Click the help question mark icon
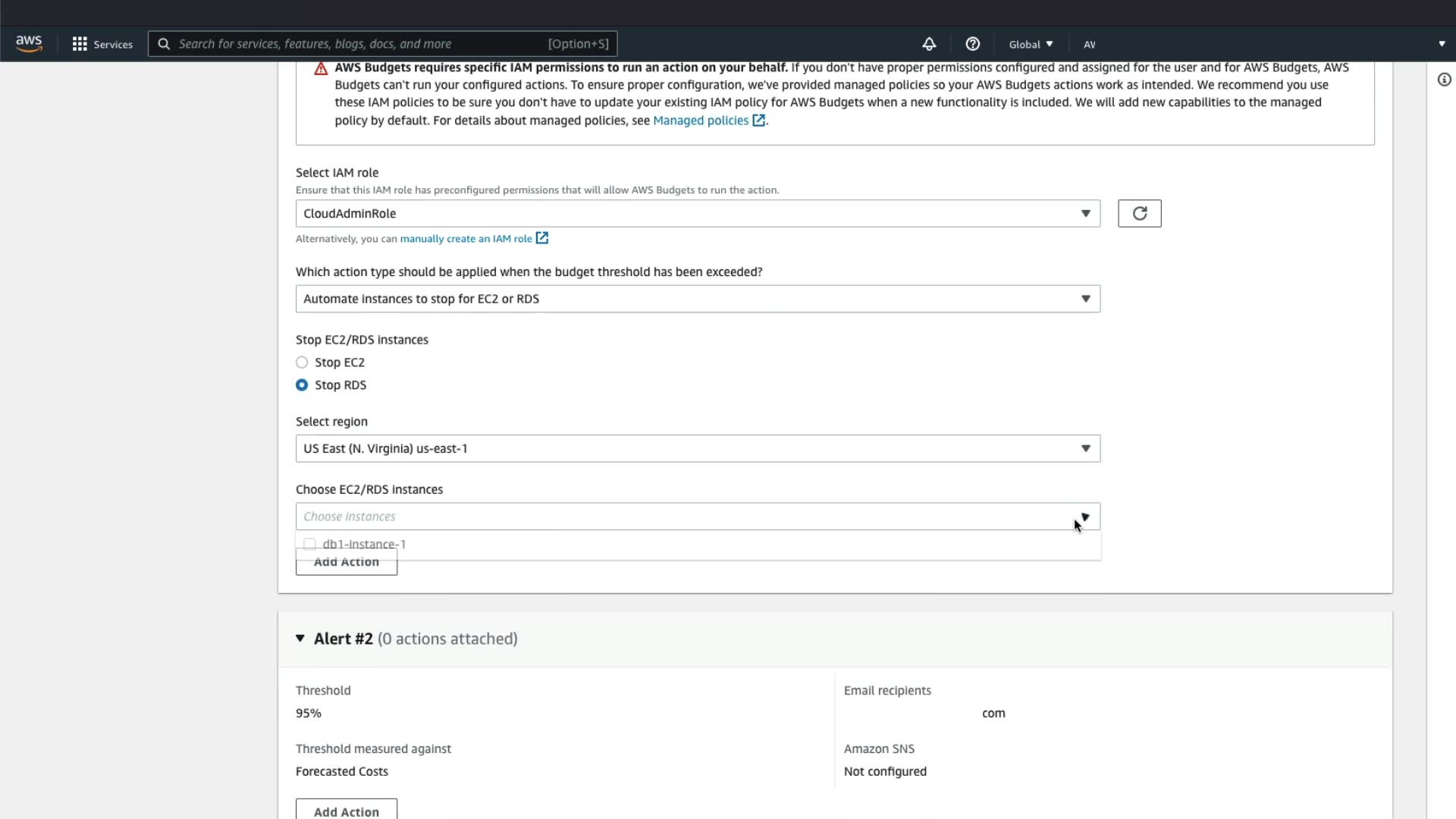The width and height of the screenshot is (1456, 819). pos(972,44)
